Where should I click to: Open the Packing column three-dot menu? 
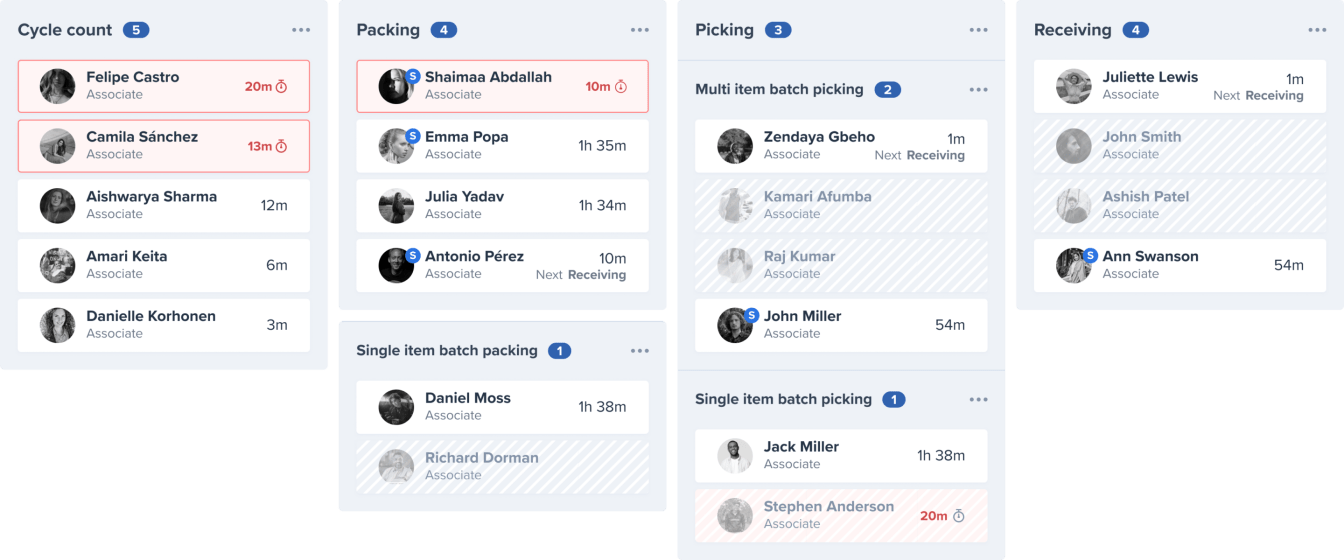(x=640, y=30)
